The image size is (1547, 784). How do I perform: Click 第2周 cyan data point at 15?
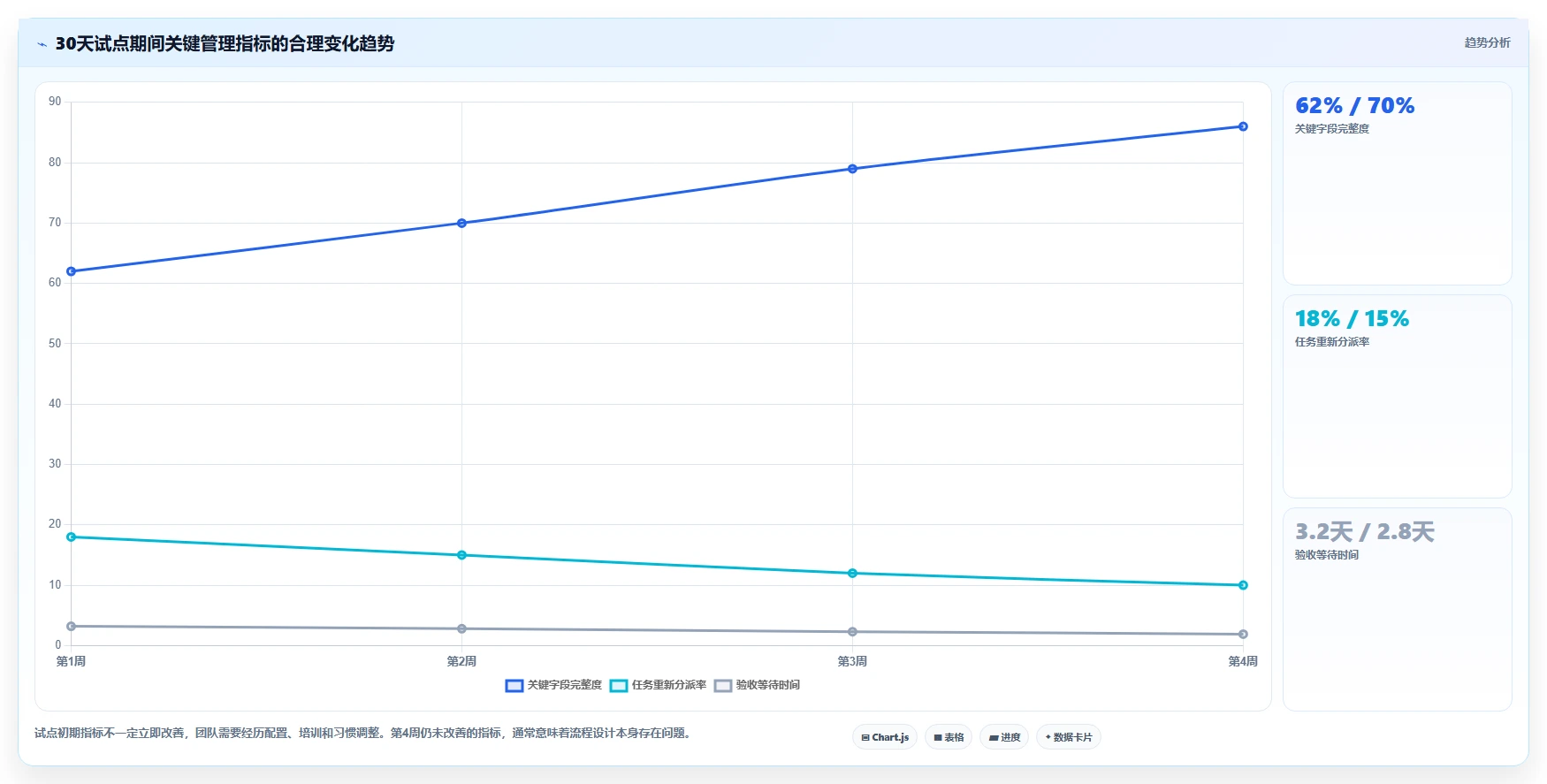point(461,555)
